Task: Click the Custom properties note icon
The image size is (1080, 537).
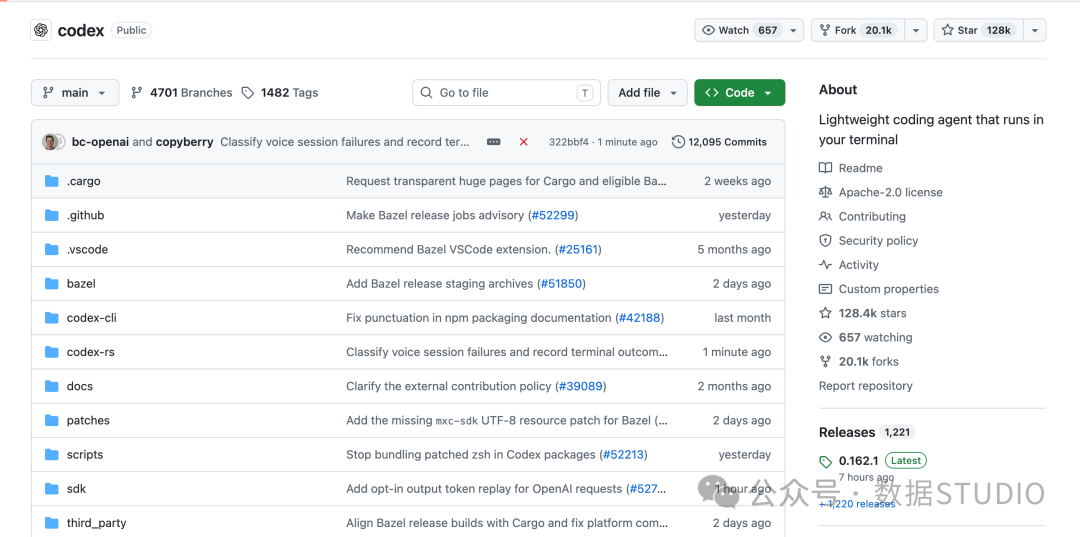Action: (825, 288)
